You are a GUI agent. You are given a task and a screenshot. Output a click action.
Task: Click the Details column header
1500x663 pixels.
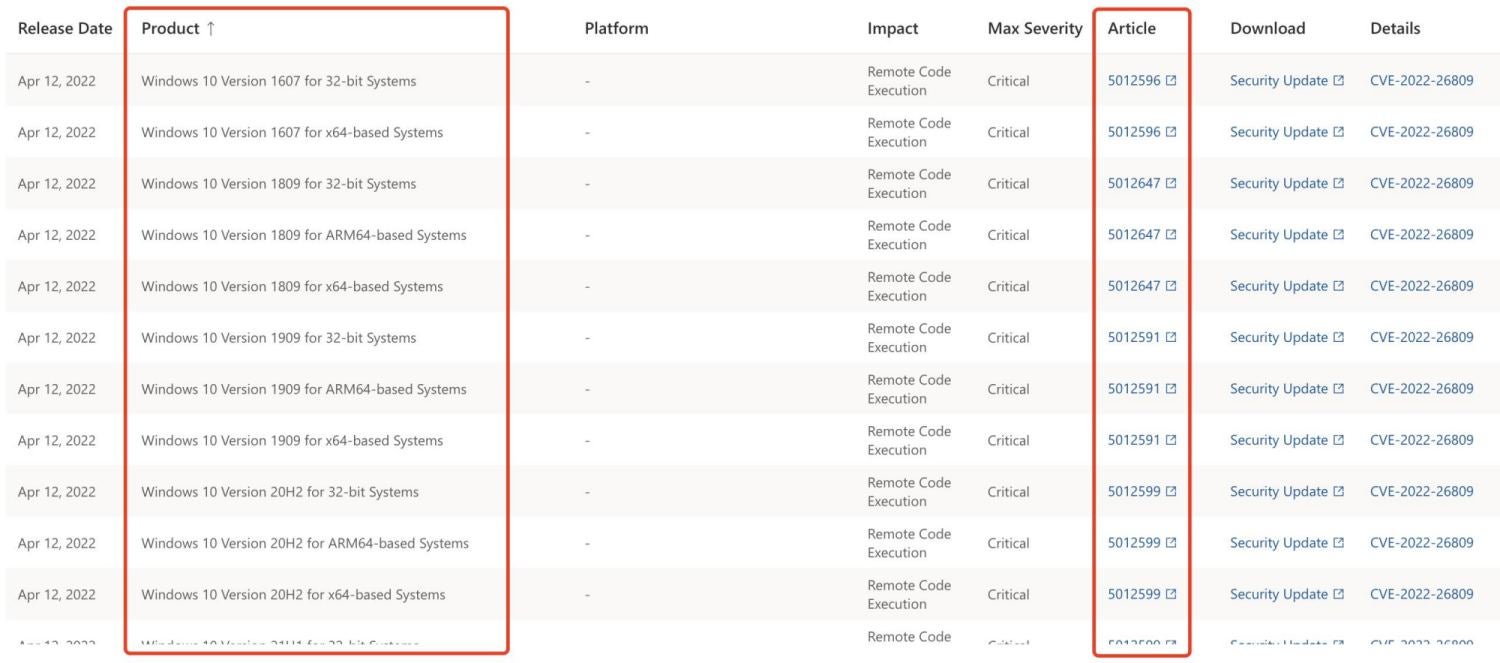tap(1395, 29)
